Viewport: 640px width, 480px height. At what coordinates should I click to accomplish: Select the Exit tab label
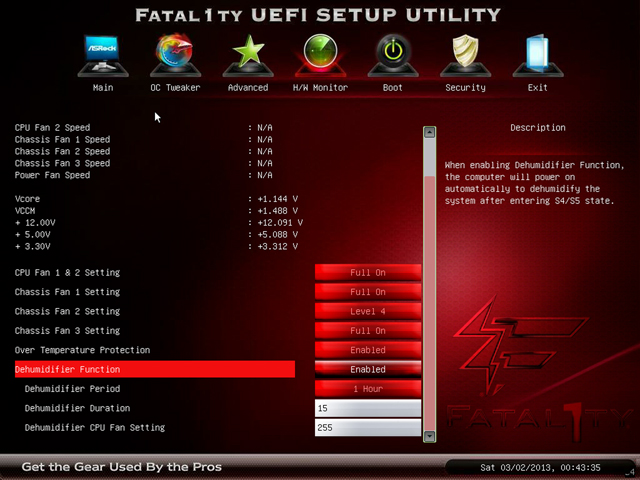pyautogui.click(x=538, y=87)
